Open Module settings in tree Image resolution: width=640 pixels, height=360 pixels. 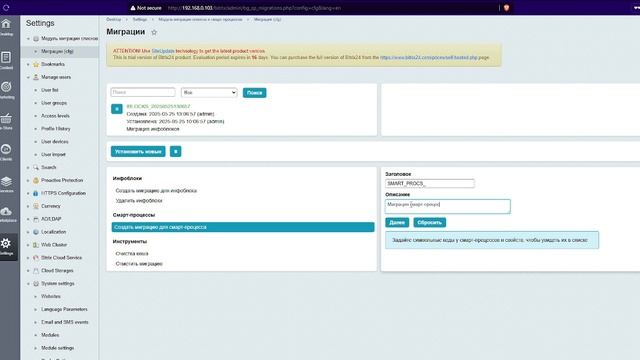tap(58, 348)
